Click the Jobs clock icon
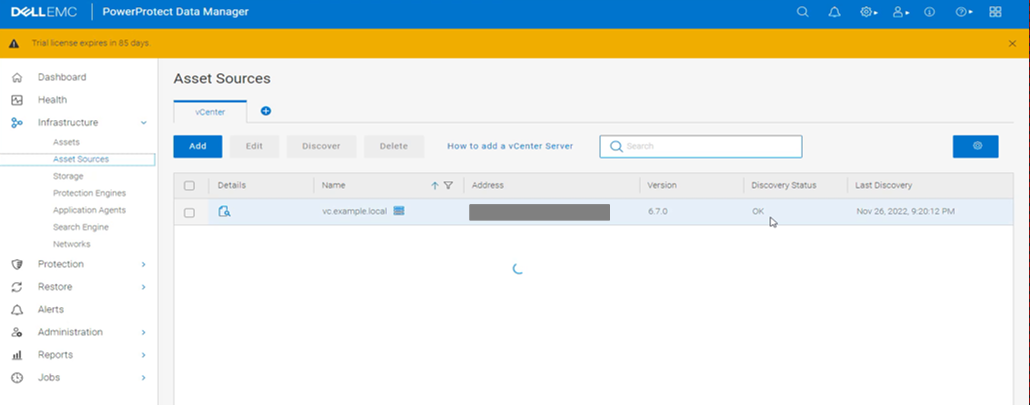Image resolution: width=1030 pixels, height=405 pixels. click(18, 377)
